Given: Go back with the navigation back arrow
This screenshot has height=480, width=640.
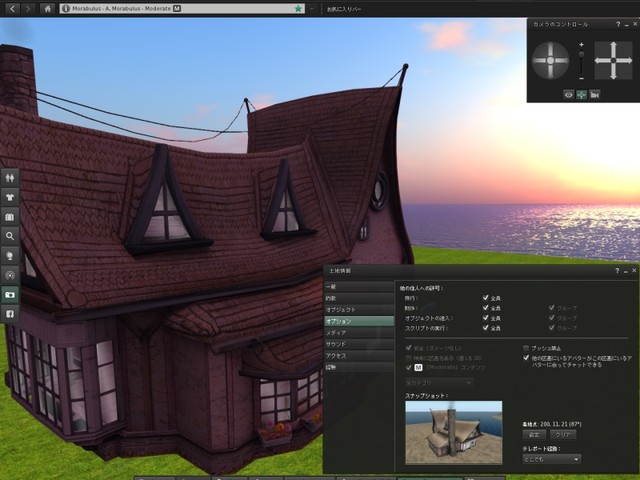Looking at the screenshot, I should pyautogui.click(x=12, y=8).
